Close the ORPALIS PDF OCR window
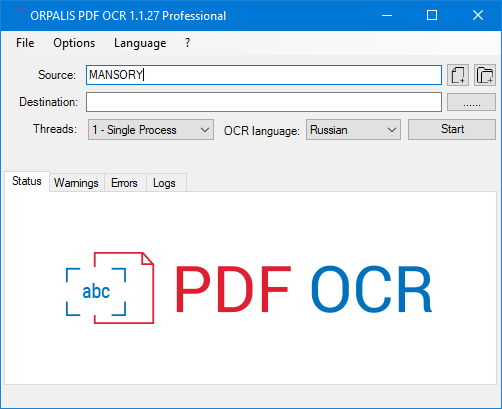This screenshot has width=502, height=409. point(478,15)
